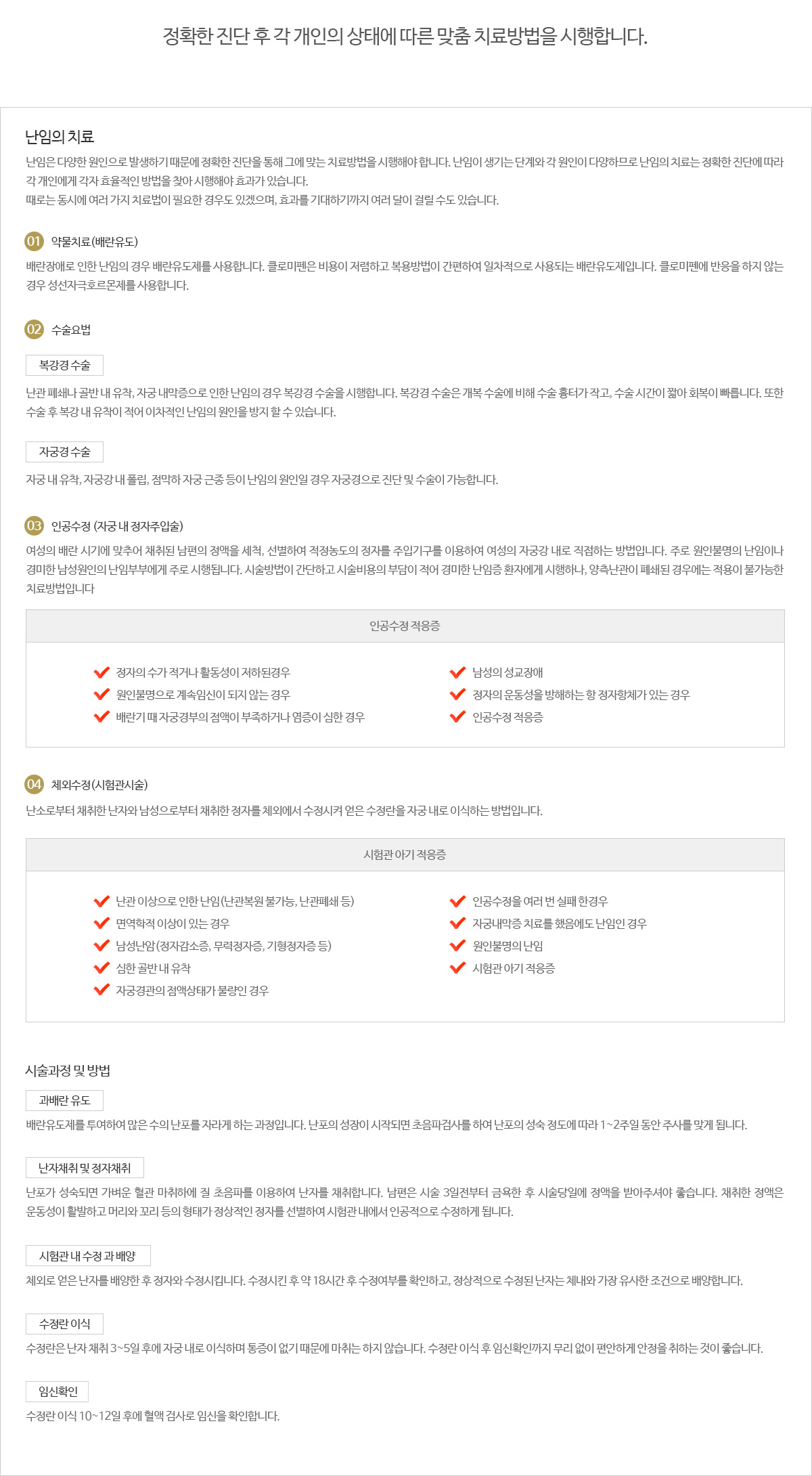Click checkmark for 인공수정을 여러 번 실패 한경우

(x=457, y=901)
